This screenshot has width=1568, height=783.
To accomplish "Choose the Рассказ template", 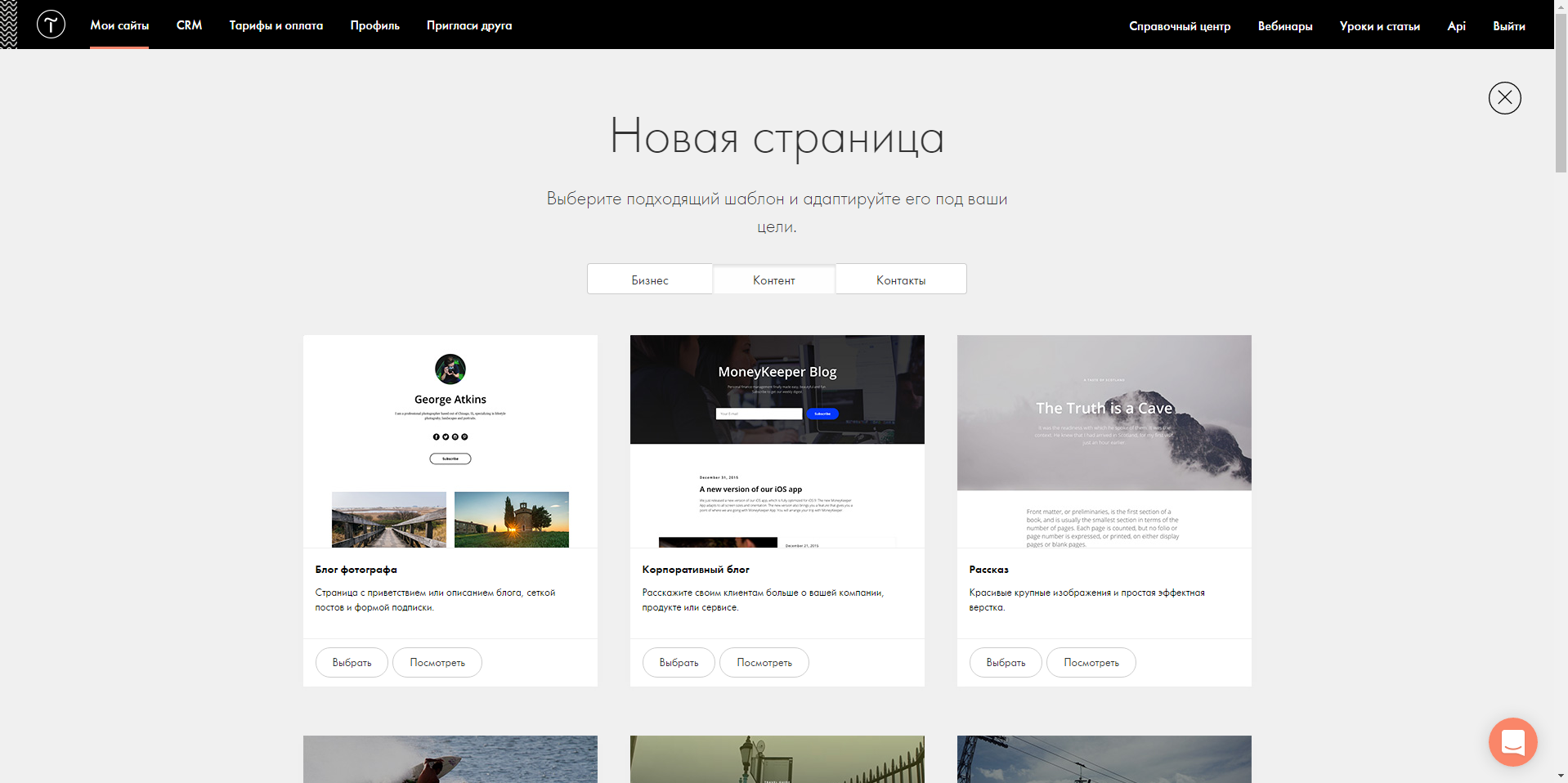I will click(x=1006, y=662).
